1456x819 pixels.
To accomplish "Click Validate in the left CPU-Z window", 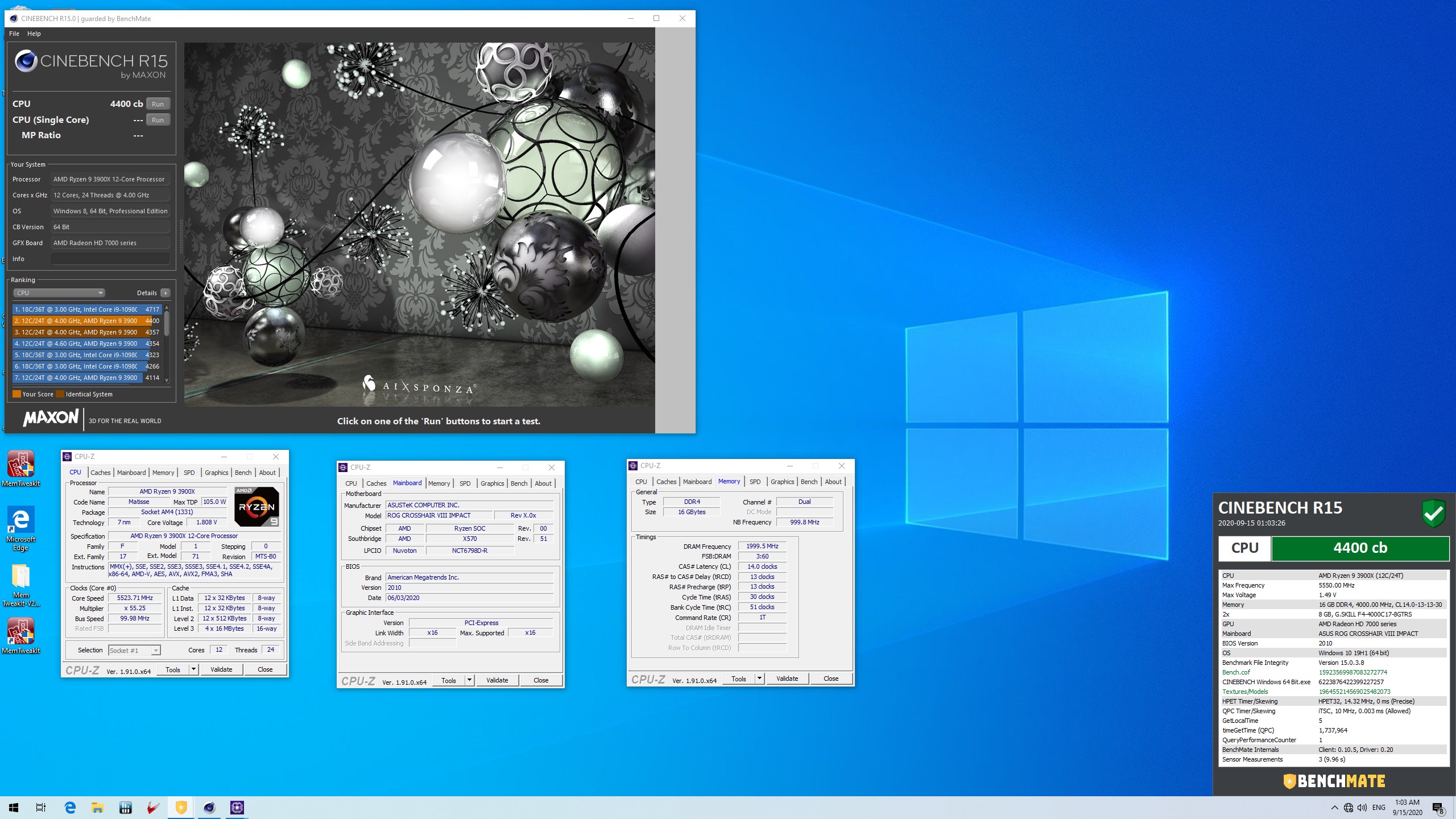I will click(x=221, y=669).
